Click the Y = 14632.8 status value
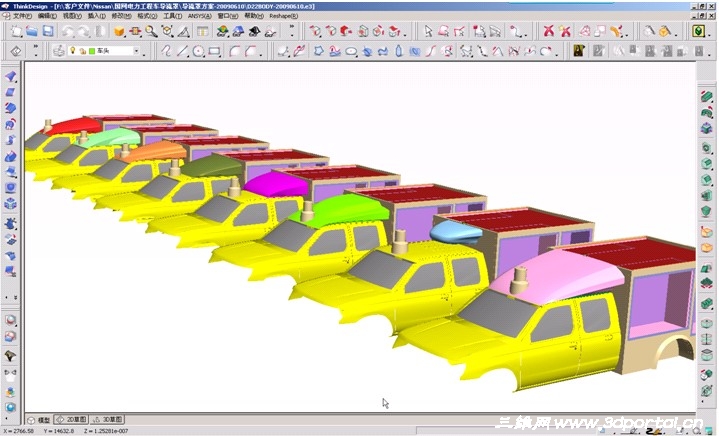 click(59, 431)
